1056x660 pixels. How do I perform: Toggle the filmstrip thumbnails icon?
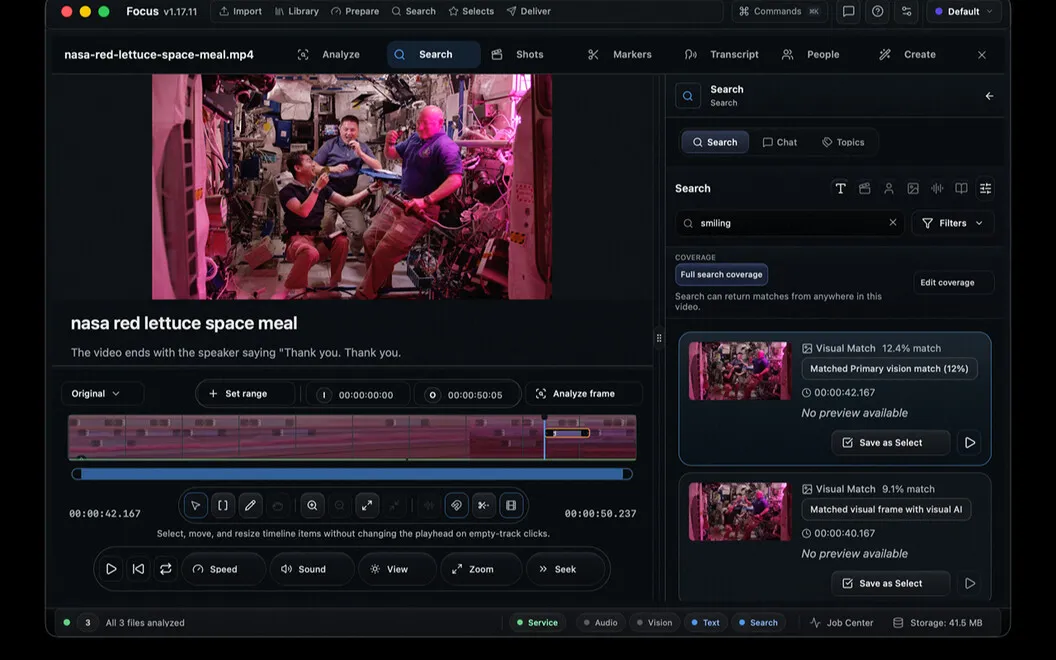511,505
